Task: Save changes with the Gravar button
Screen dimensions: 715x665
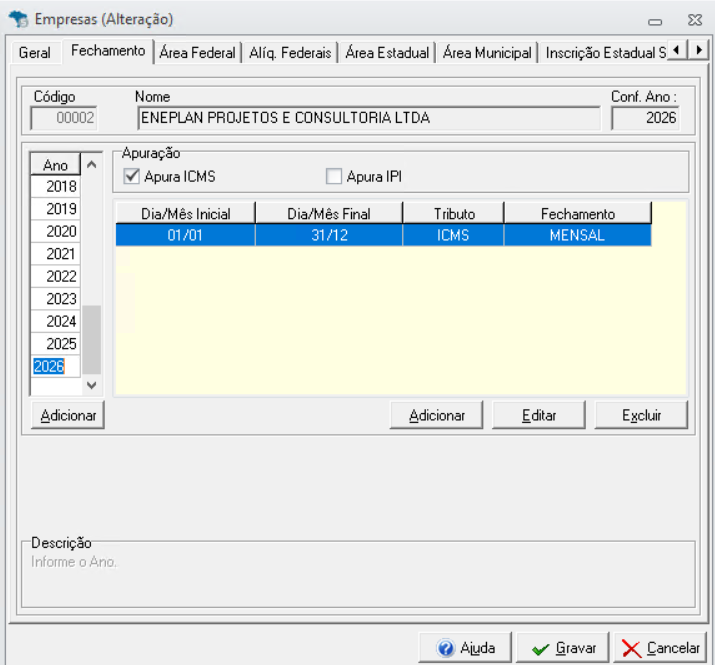Action: [563, 648]
